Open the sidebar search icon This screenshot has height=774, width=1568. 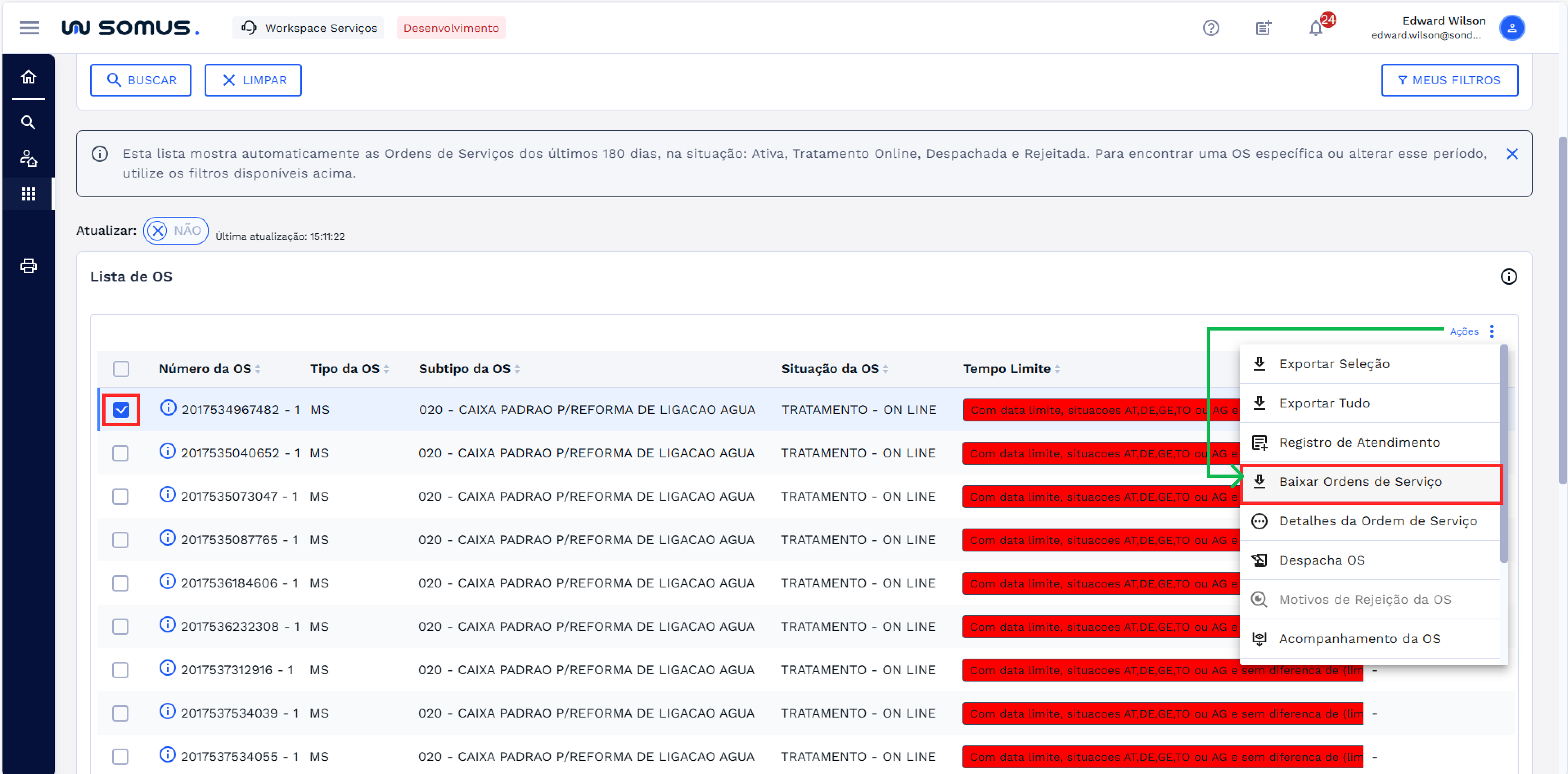point(29,122)
